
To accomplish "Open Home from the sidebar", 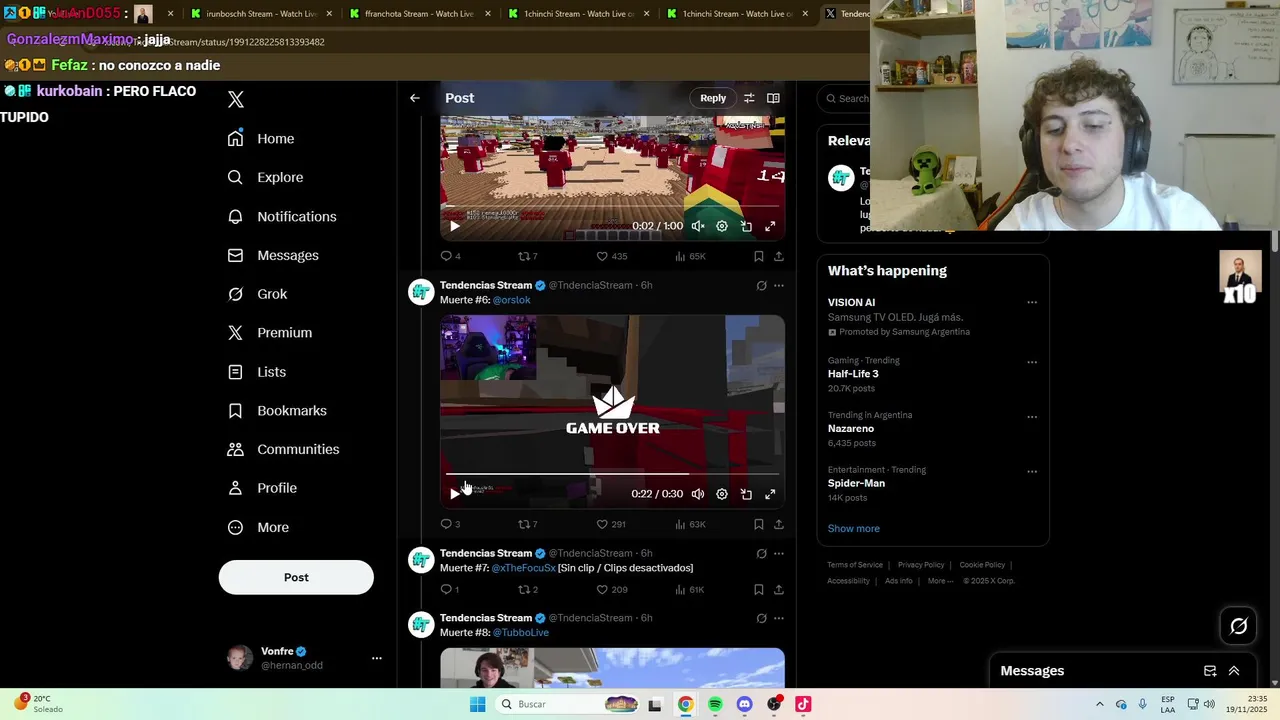I will coord(261,139).
